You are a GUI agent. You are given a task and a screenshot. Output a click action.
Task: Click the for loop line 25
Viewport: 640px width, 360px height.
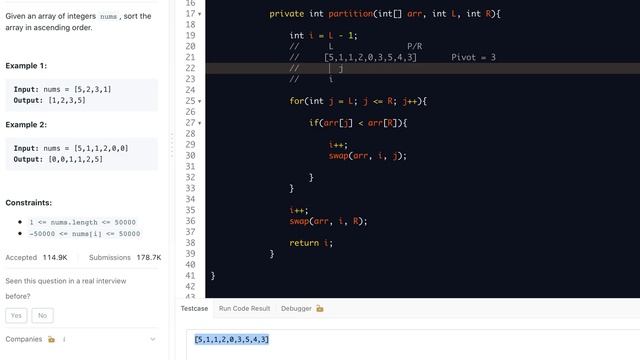click(358, 101)
